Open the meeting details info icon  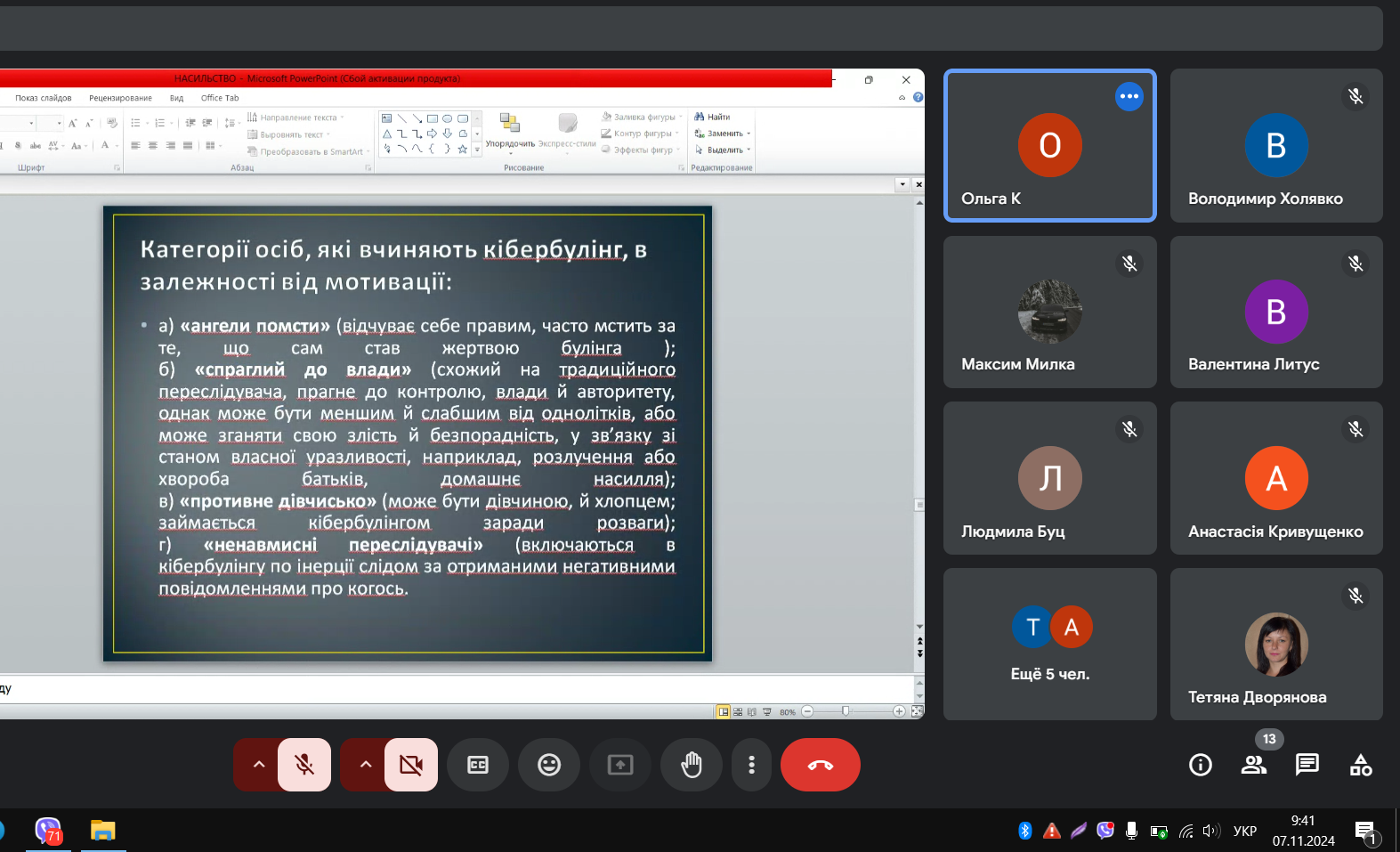click(x=1201, y=765)
